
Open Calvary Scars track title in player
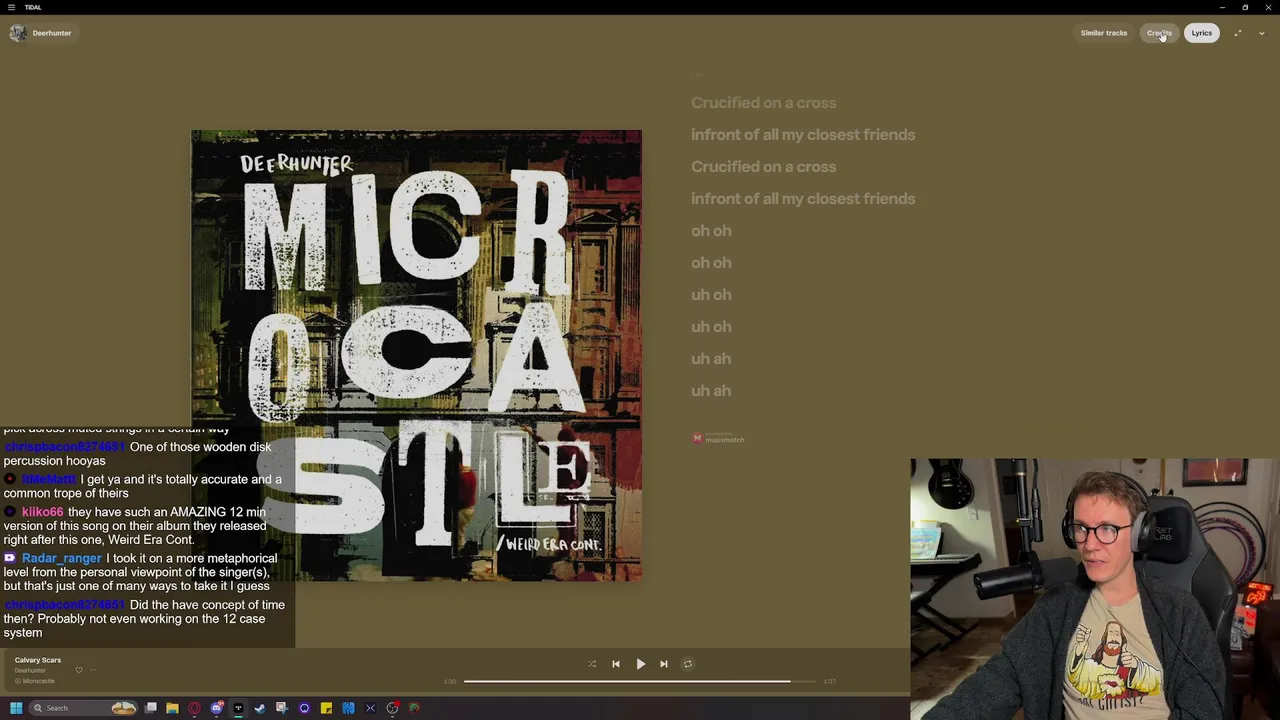click(38, 660)
